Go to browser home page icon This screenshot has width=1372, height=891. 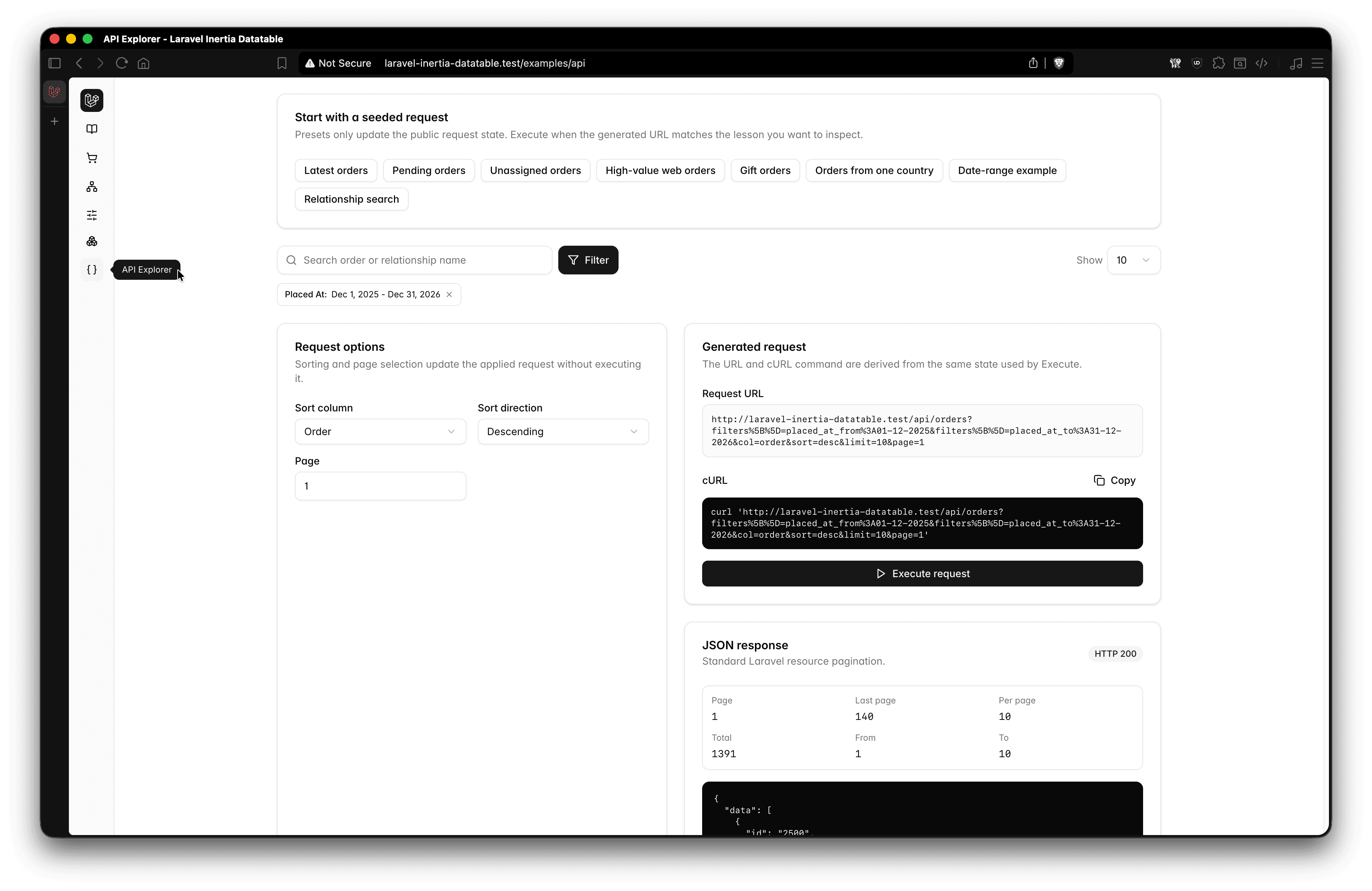coord(144,63)
